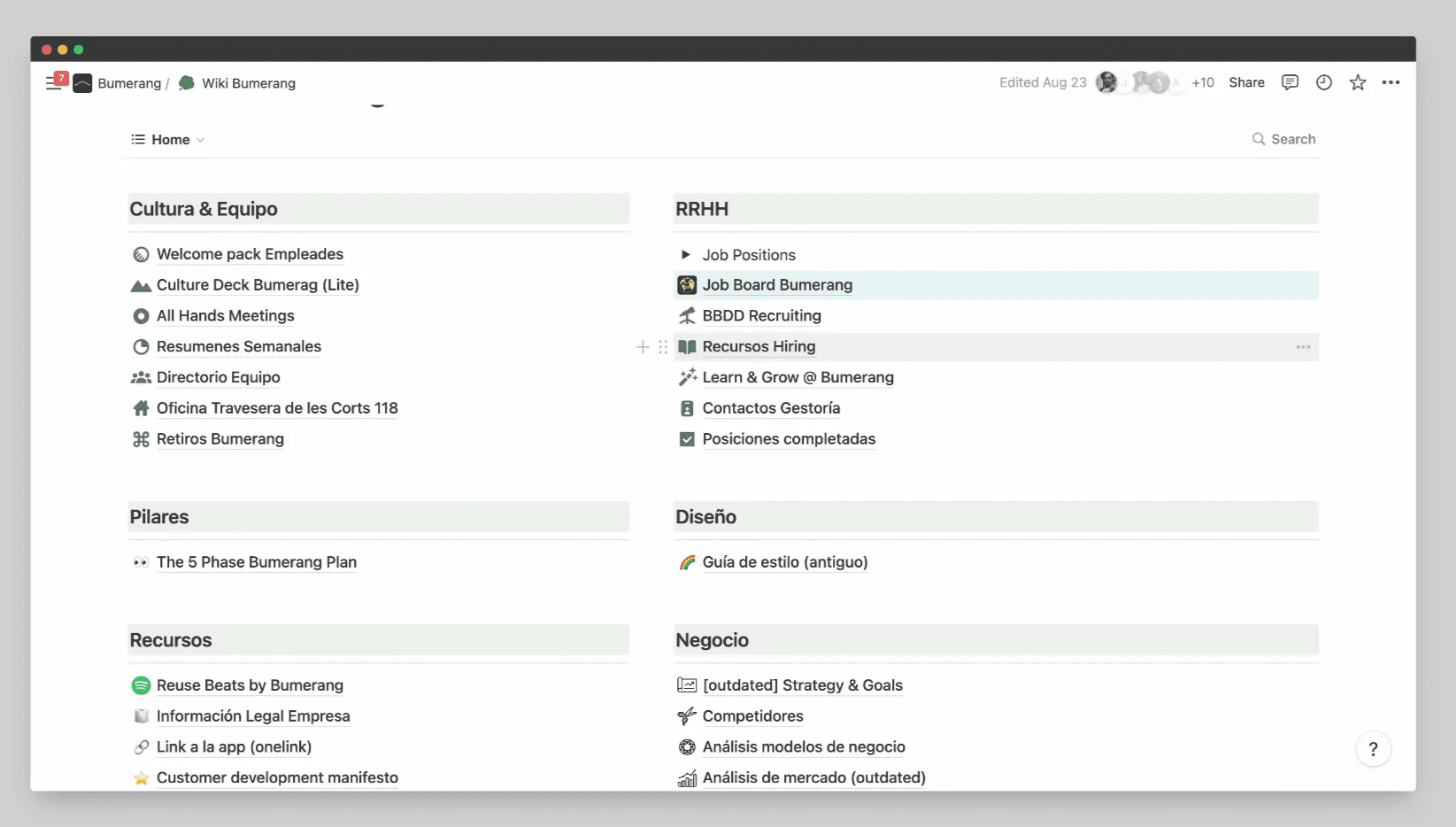Click the Learn & Grow wand icon
The height and width of the screenshot is (827, 1456).
[x=687, y=377]
